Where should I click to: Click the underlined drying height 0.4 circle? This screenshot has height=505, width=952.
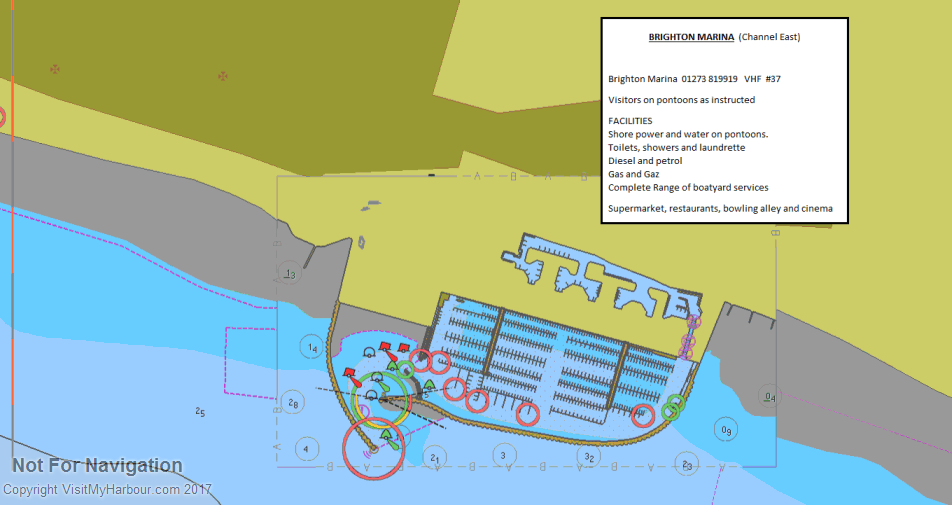770,397
